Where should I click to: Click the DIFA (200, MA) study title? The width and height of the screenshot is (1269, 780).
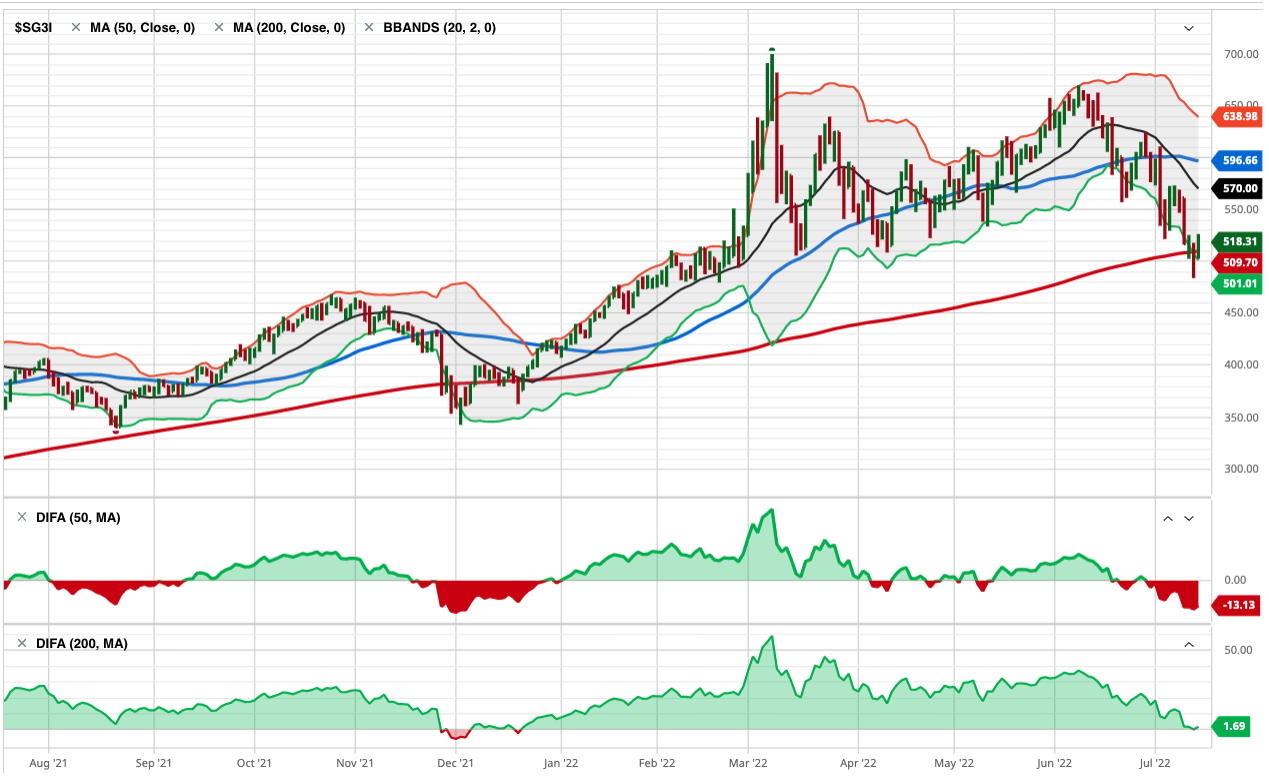81,644
